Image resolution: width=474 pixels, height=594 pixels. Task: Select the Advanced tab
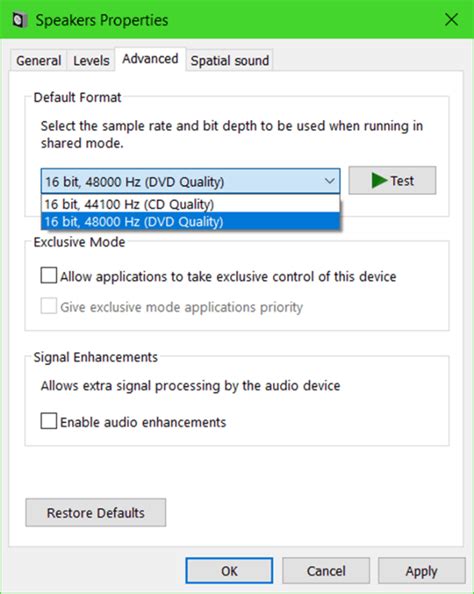pyautogui.click(x=150, y=59)
